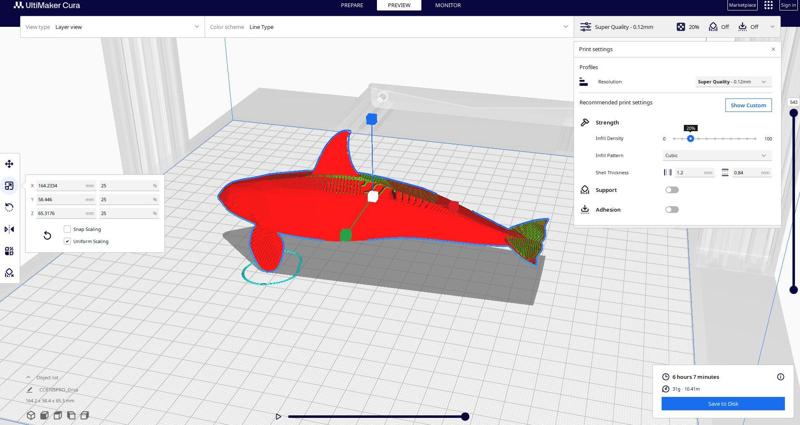Switch to 3D perspective view cube icon
Screen dimensions: 800x425
pyautogui.click(x=31, y=415)
